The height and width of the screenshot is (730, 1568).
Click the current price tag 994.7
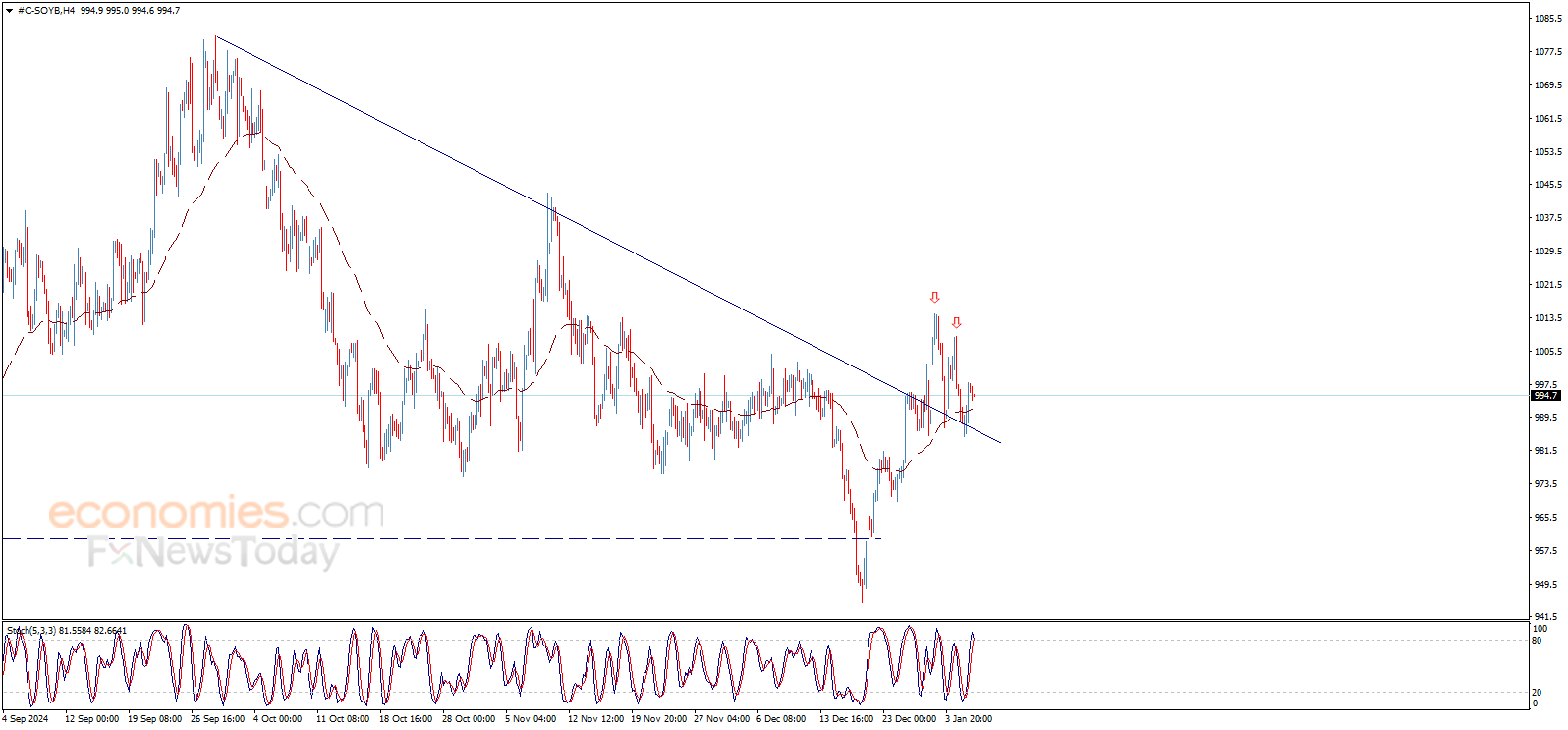point(1545,396)
